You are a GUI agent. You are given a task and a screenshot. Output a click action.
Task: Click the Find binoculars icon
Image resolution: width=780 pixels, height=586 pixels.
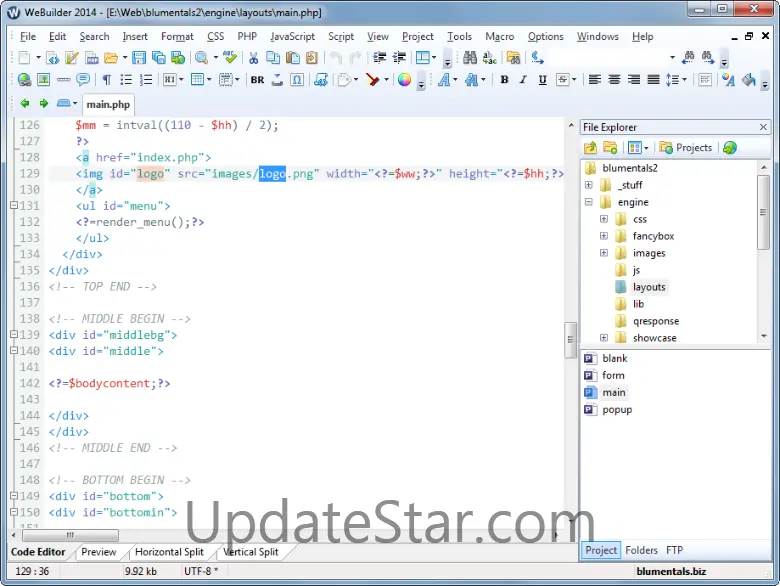pyautogui.click(x=470, y=58)
